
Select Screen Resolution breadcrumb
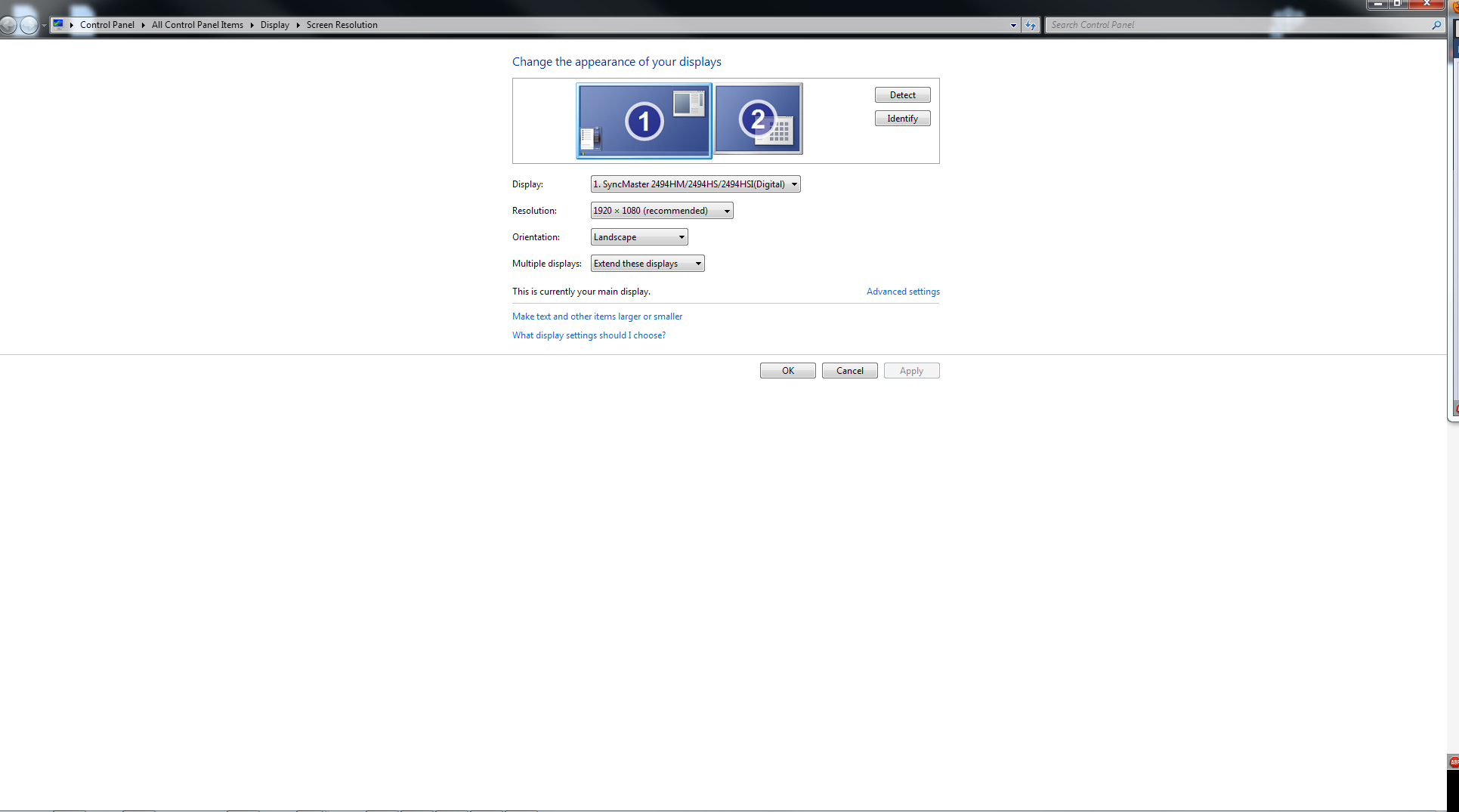click(342, 25)
